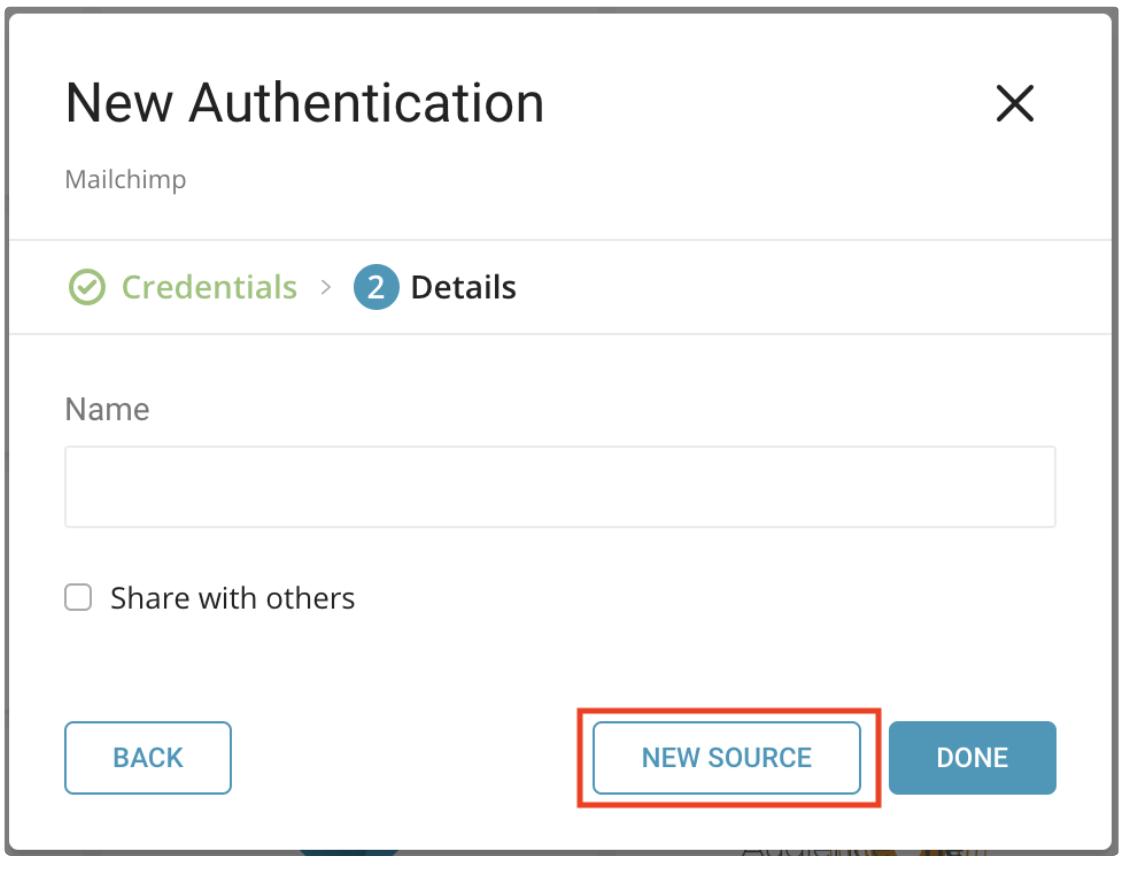
Task: Click the New Authentication heading
Action: 304,103
